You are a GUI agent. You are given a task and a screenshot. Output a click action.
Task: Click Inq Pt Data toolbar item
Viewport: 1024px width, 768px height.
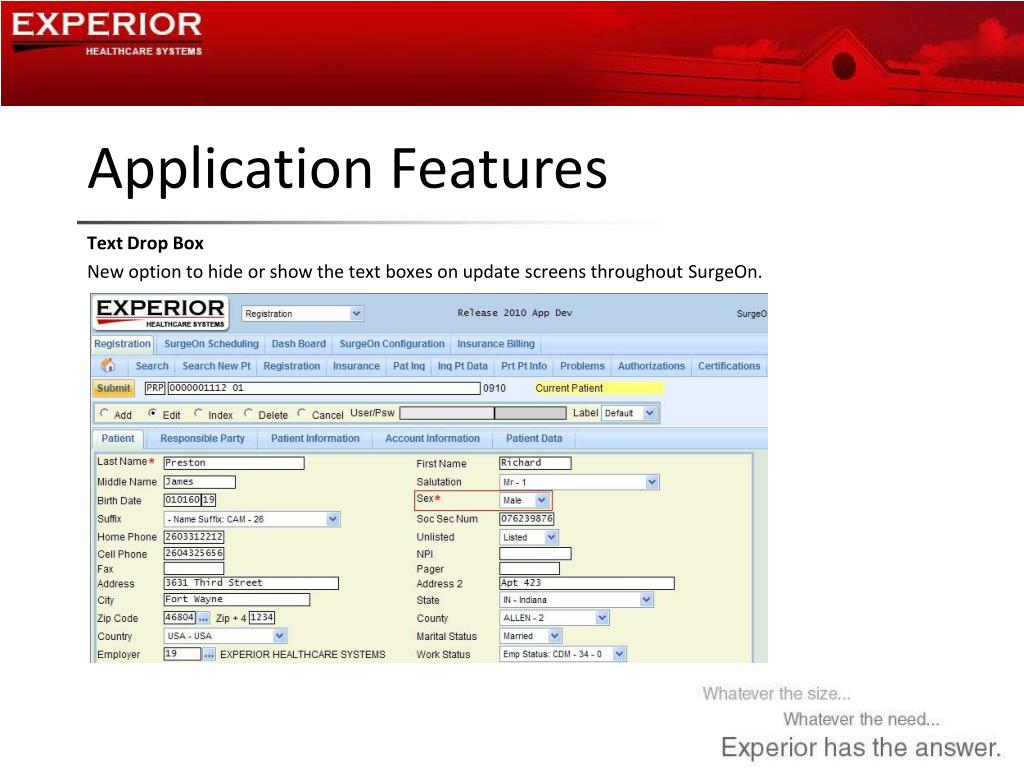(x=462, y=366)
